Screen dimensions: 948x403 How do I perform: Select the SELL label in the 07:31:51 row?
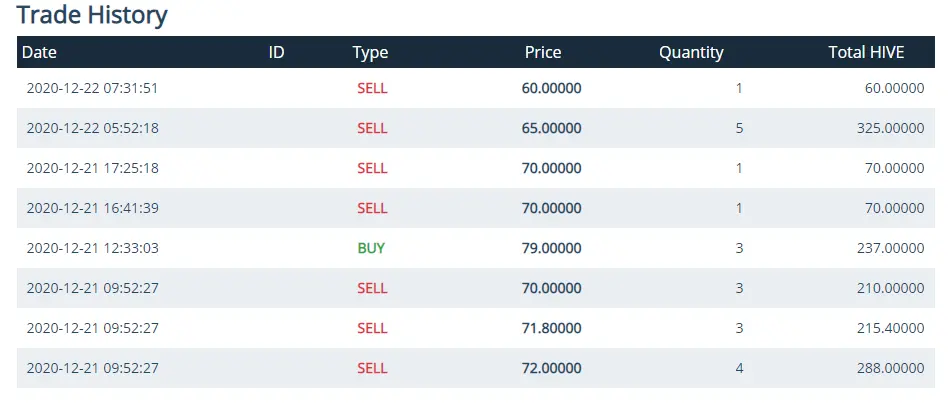point(372,88)
